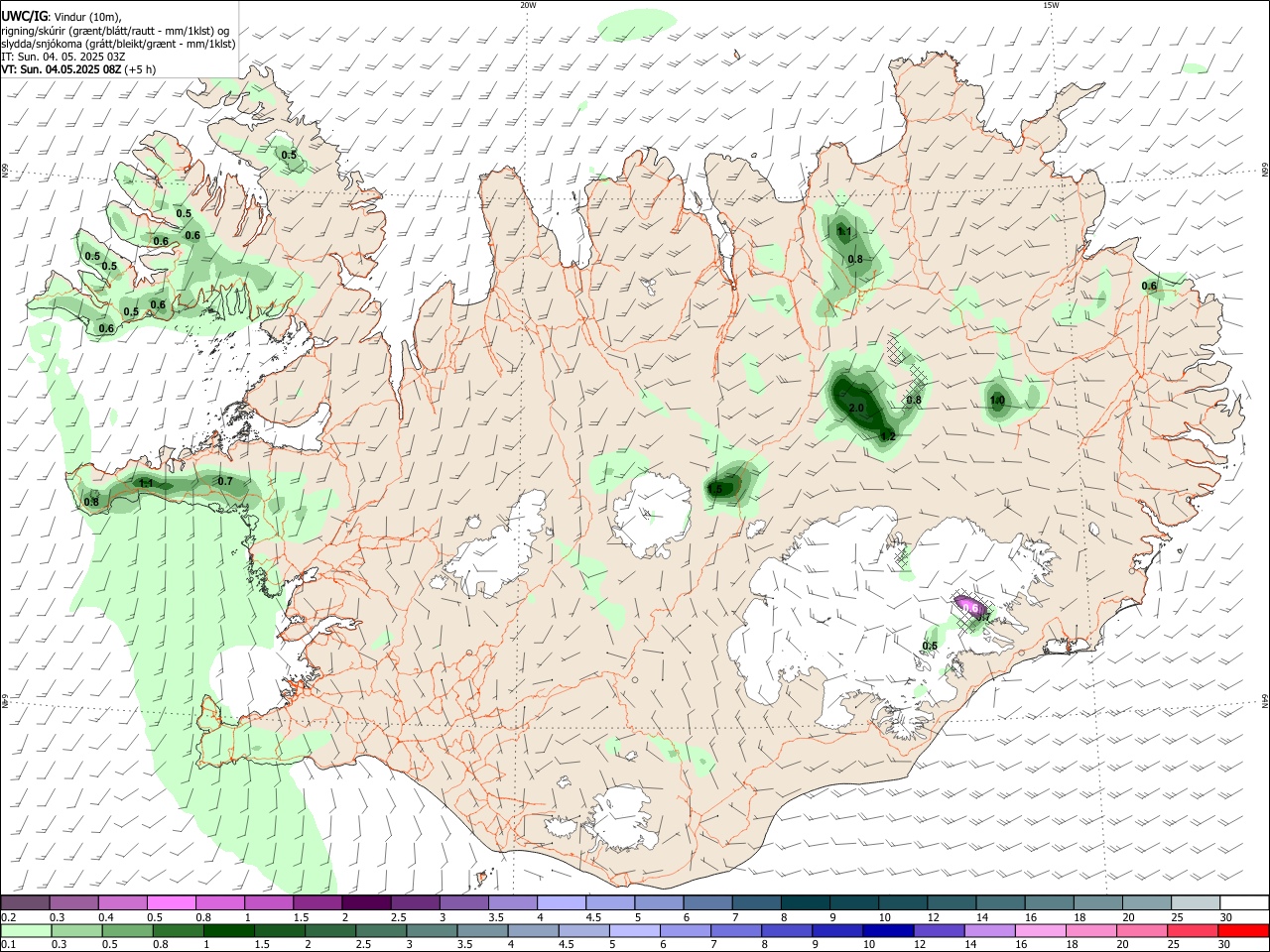
Task: Click the '1.0' precipitation value in the east
Action: [997, 401]
